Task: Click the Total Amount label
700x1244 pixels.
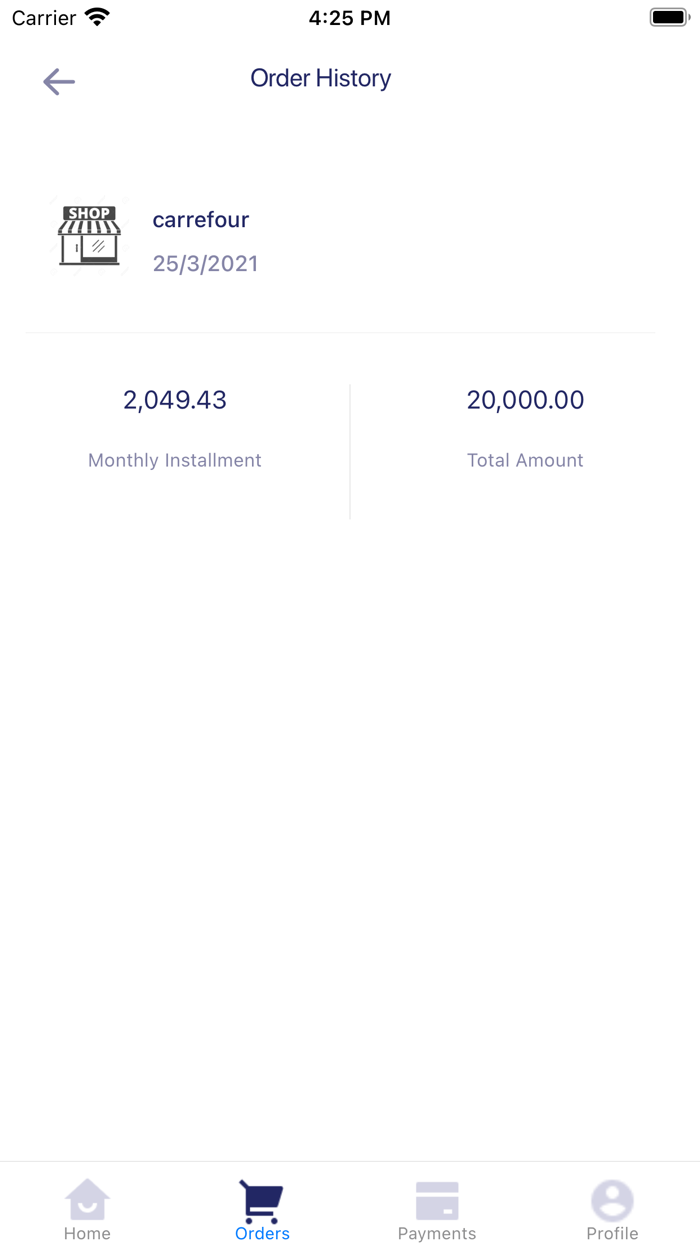Action: click(x=525, y=460)
